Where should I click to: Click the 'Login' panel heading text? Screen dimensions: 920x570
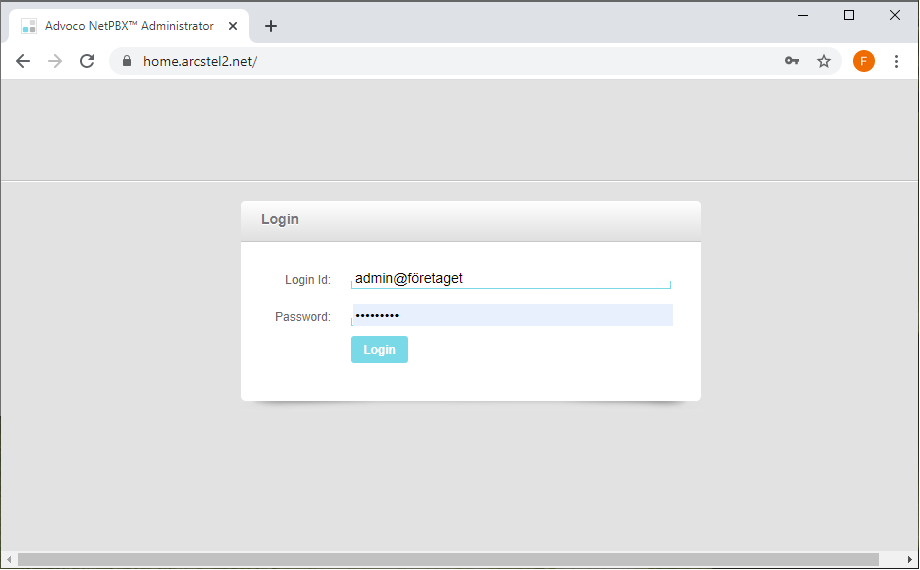pos(280,220)
